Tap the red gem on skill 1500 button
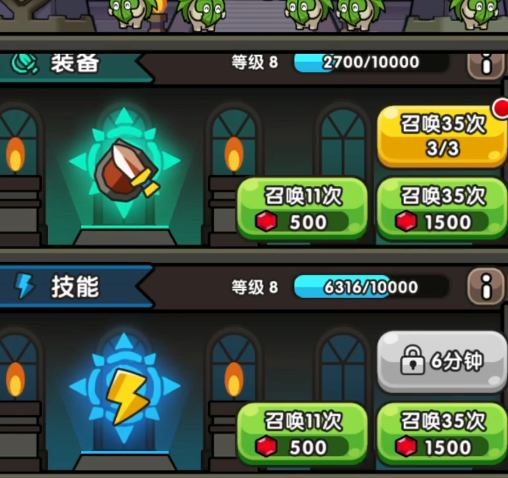Screen dimensions: 508x478 click(x=406, y=446)
